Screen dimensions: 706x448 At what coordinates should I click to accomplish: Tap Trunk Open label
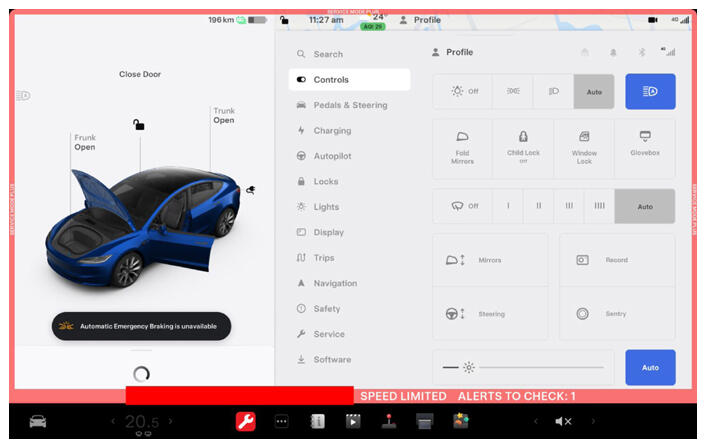point(224,116)
